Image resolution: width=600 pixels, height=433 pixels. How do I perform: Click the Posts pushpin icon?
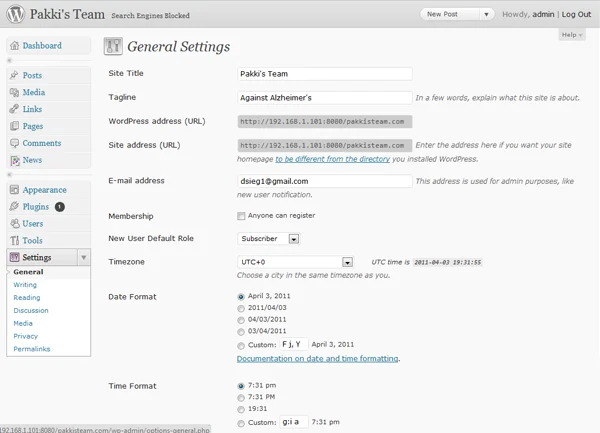pos(14,75)
